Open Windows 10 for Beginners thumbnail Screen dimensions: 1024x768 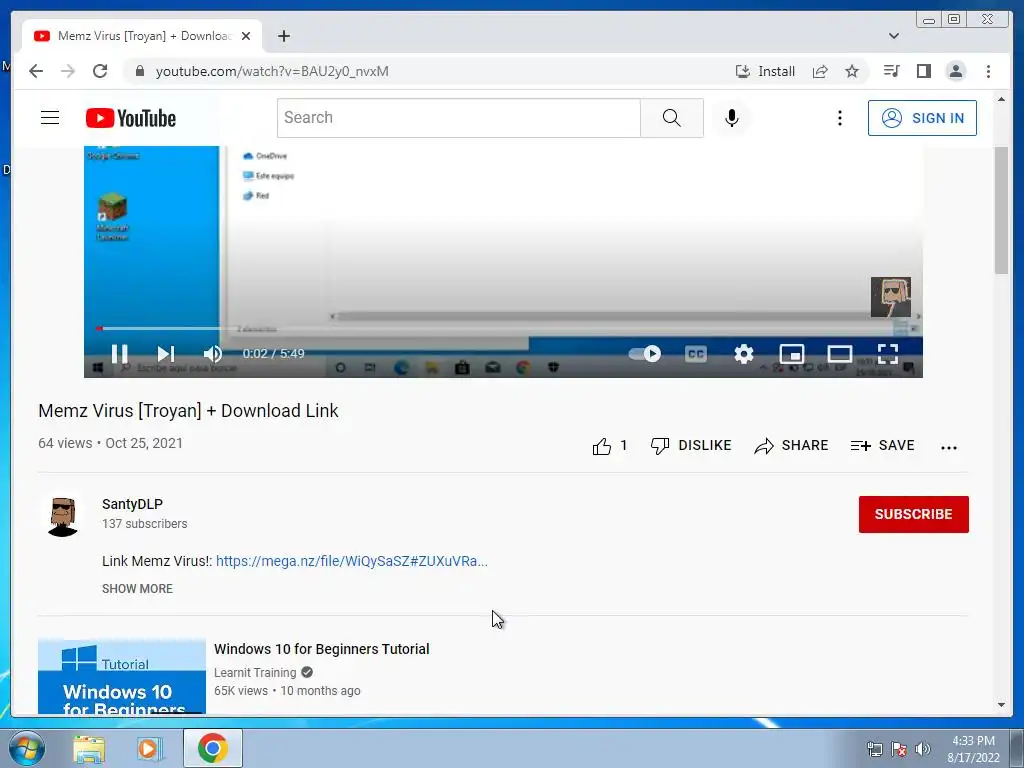[121, 676]
